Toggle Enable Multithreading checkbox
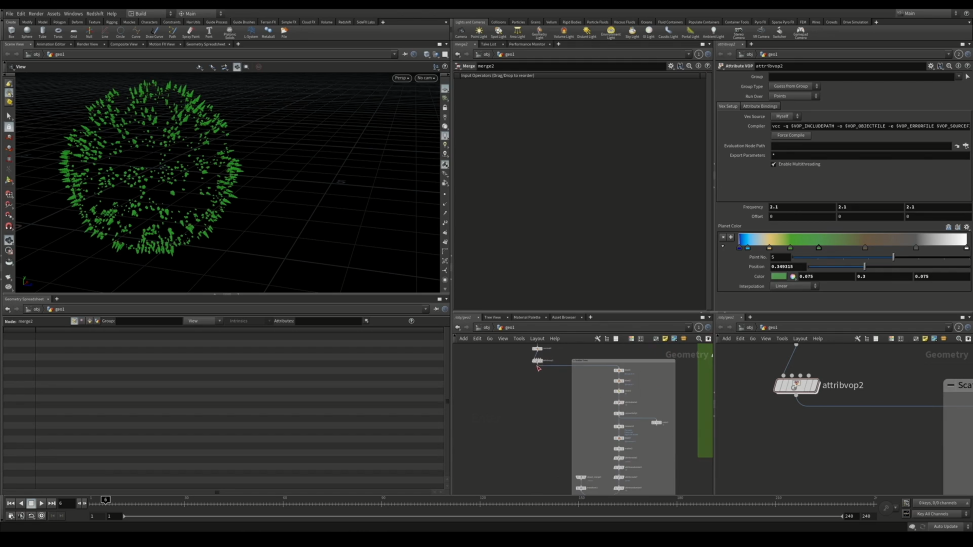Viewport: 973px width, 547px height. [x=773, y=164]
